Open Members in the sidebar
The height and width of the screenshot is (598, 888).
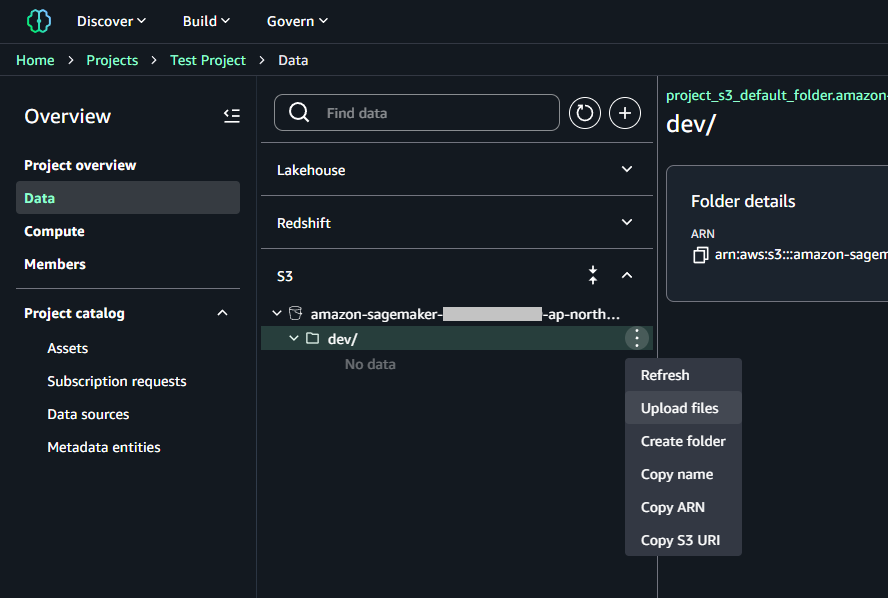(55, 264)
